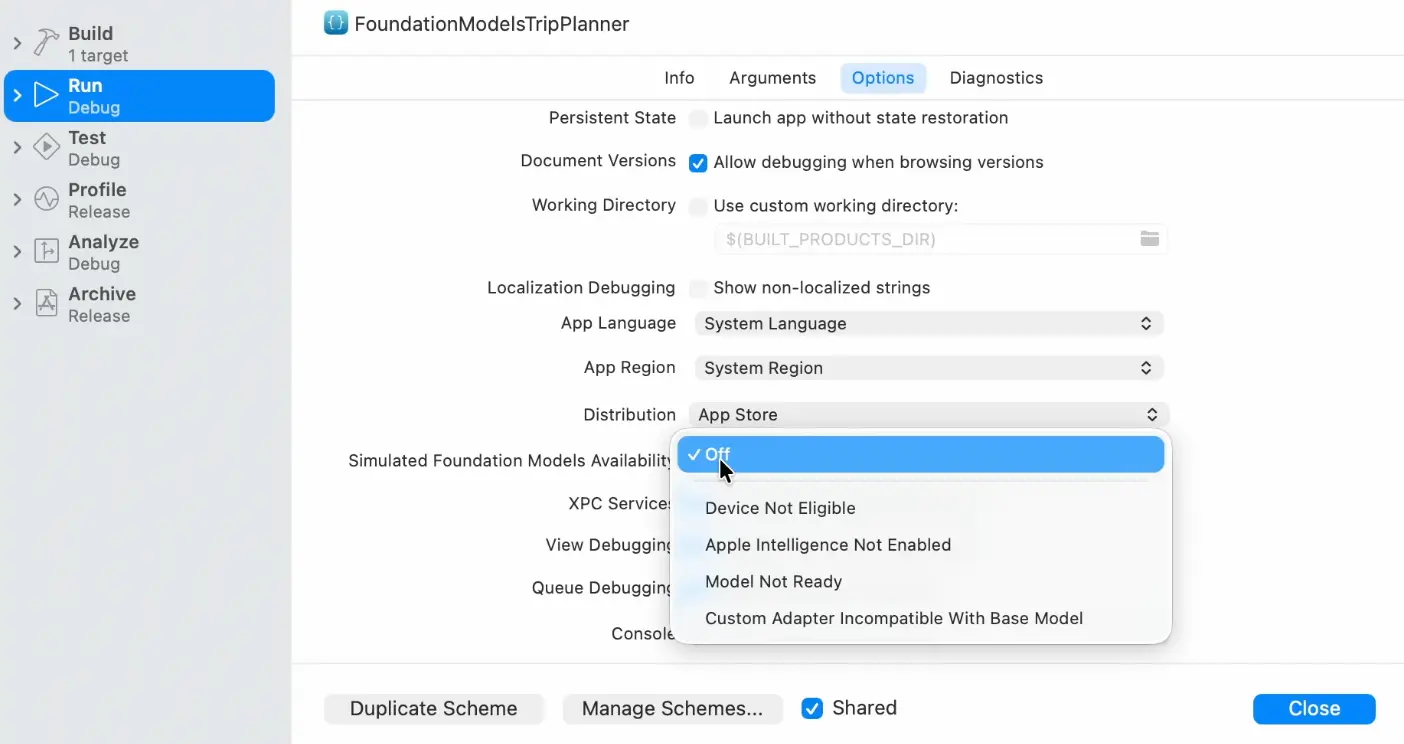Expand the Build action chevron
1404x744 pixels.
coord(17,43)
